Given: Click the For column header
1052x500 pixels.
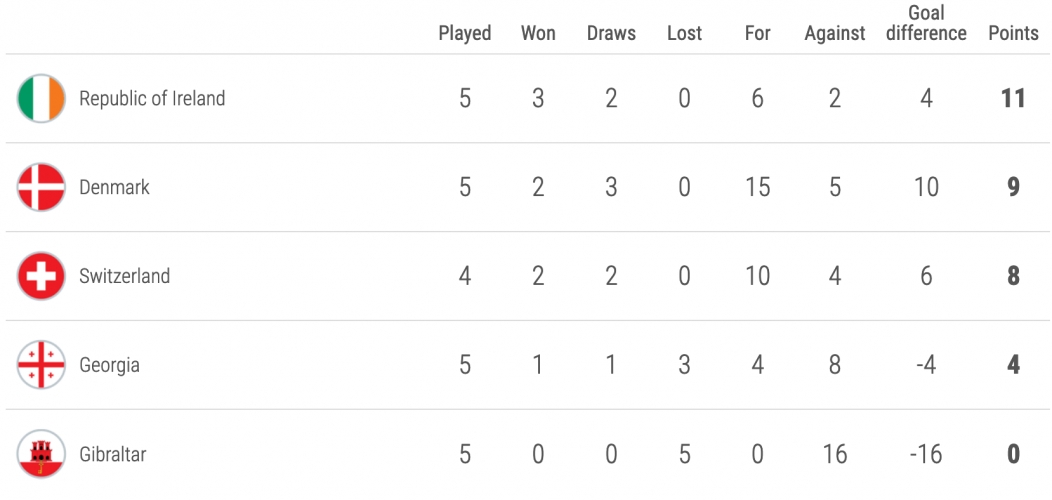Looking at the screenshot, I should click(757, 33).
